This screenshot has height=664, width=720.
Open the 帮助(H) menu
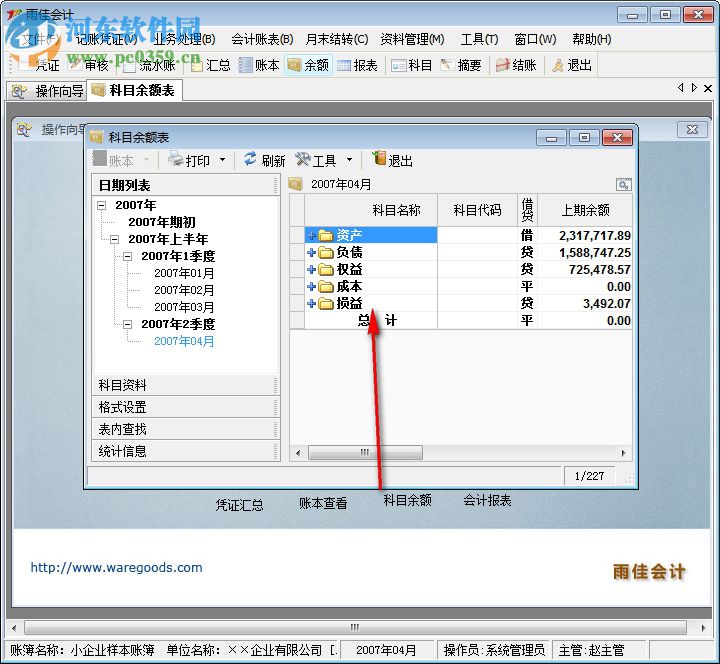coord(591,39)
